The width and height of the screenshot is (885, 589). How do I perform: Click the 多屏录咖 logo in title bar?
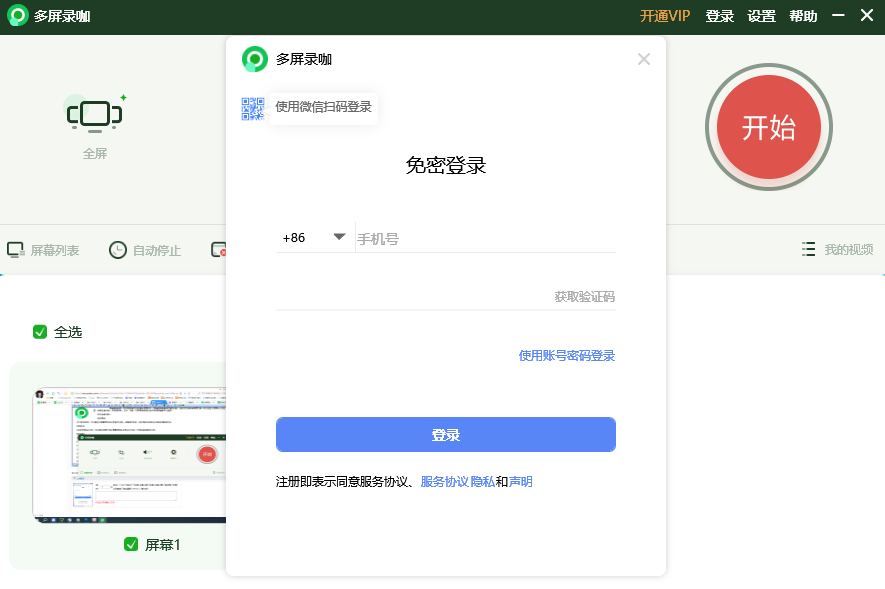pos(17,15)
